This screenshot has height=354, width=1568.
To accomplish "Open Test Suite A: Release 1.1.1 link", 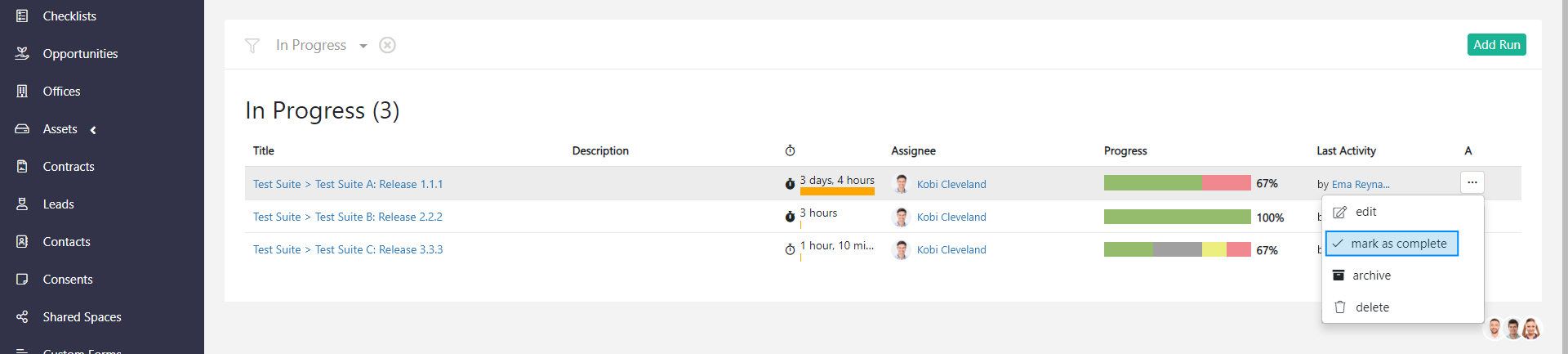I will (x=379, y=184).
